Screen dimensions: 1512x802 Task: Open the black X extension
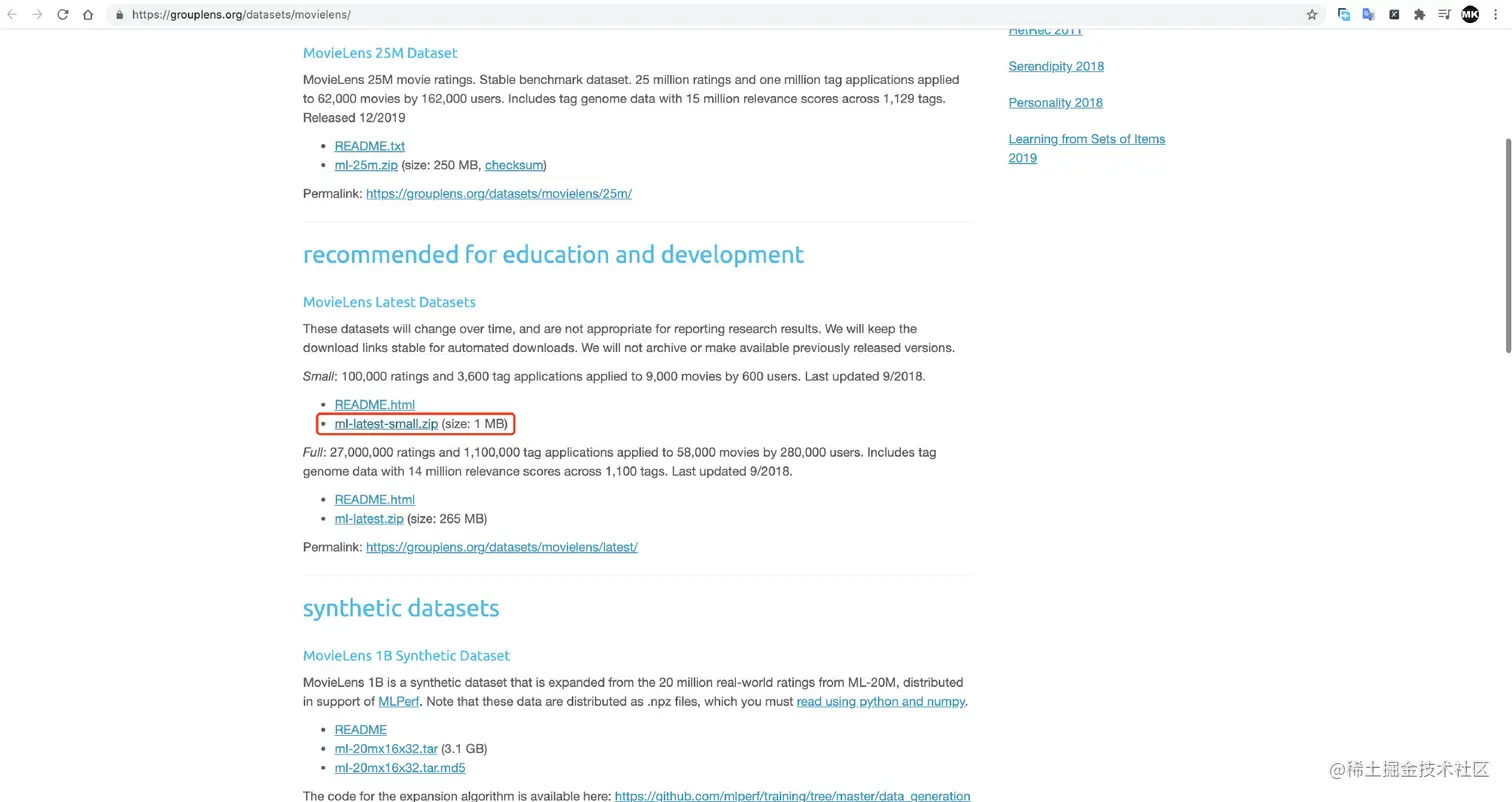click(x=1394, y=15)
